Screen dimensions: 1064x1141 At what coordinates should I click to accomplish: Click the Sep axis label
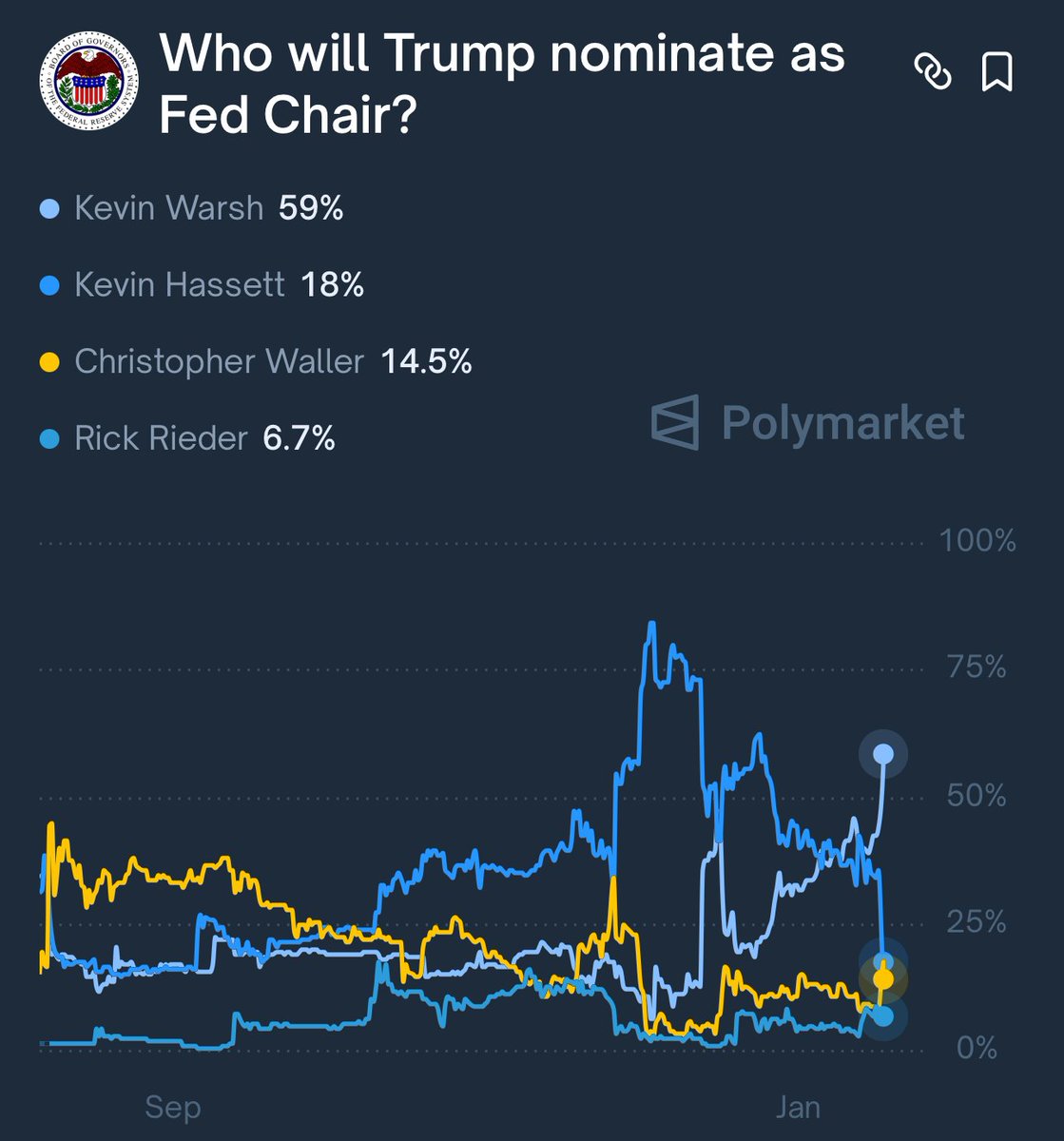(x=173, y=1108)
